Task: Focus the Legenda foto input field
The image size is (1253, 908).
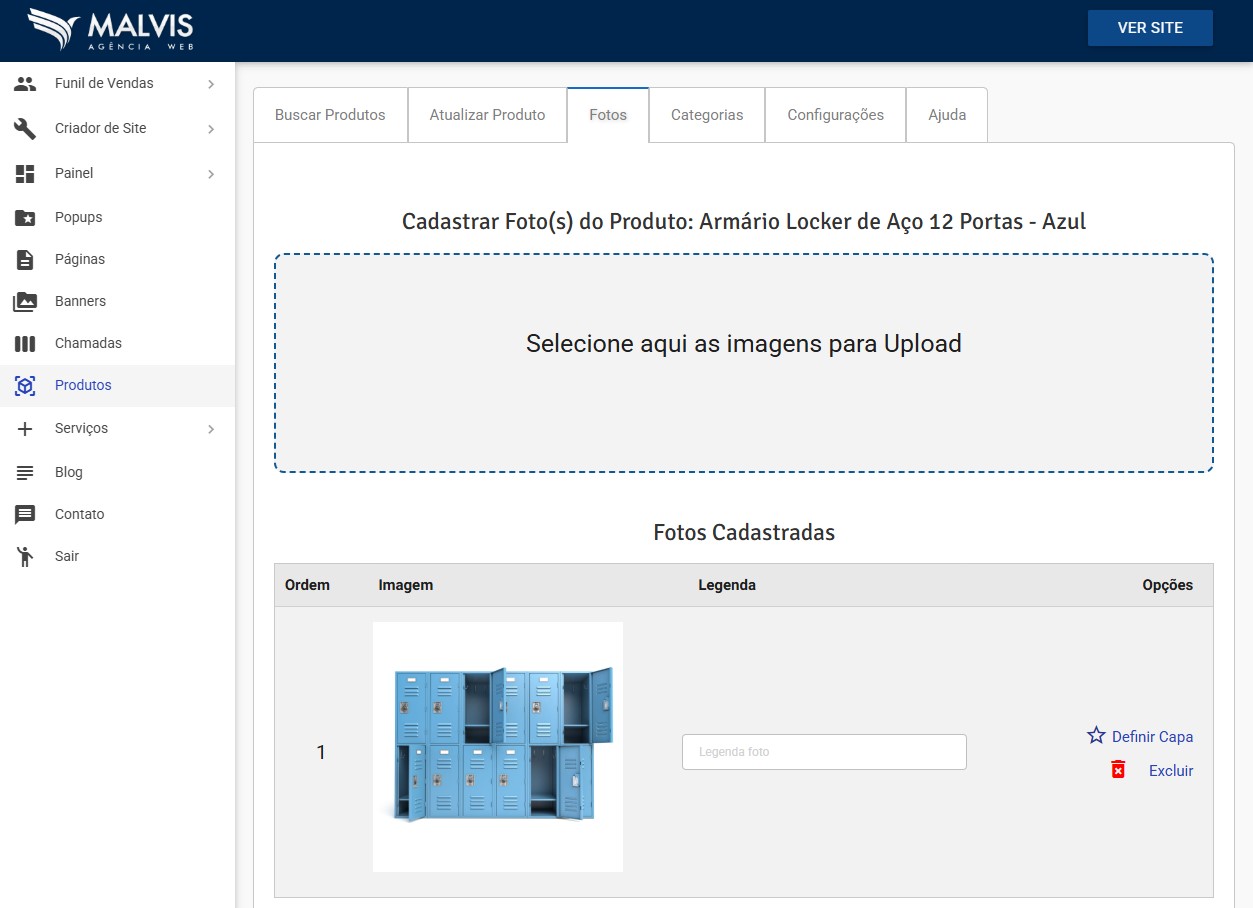Action: pos(824,752)
